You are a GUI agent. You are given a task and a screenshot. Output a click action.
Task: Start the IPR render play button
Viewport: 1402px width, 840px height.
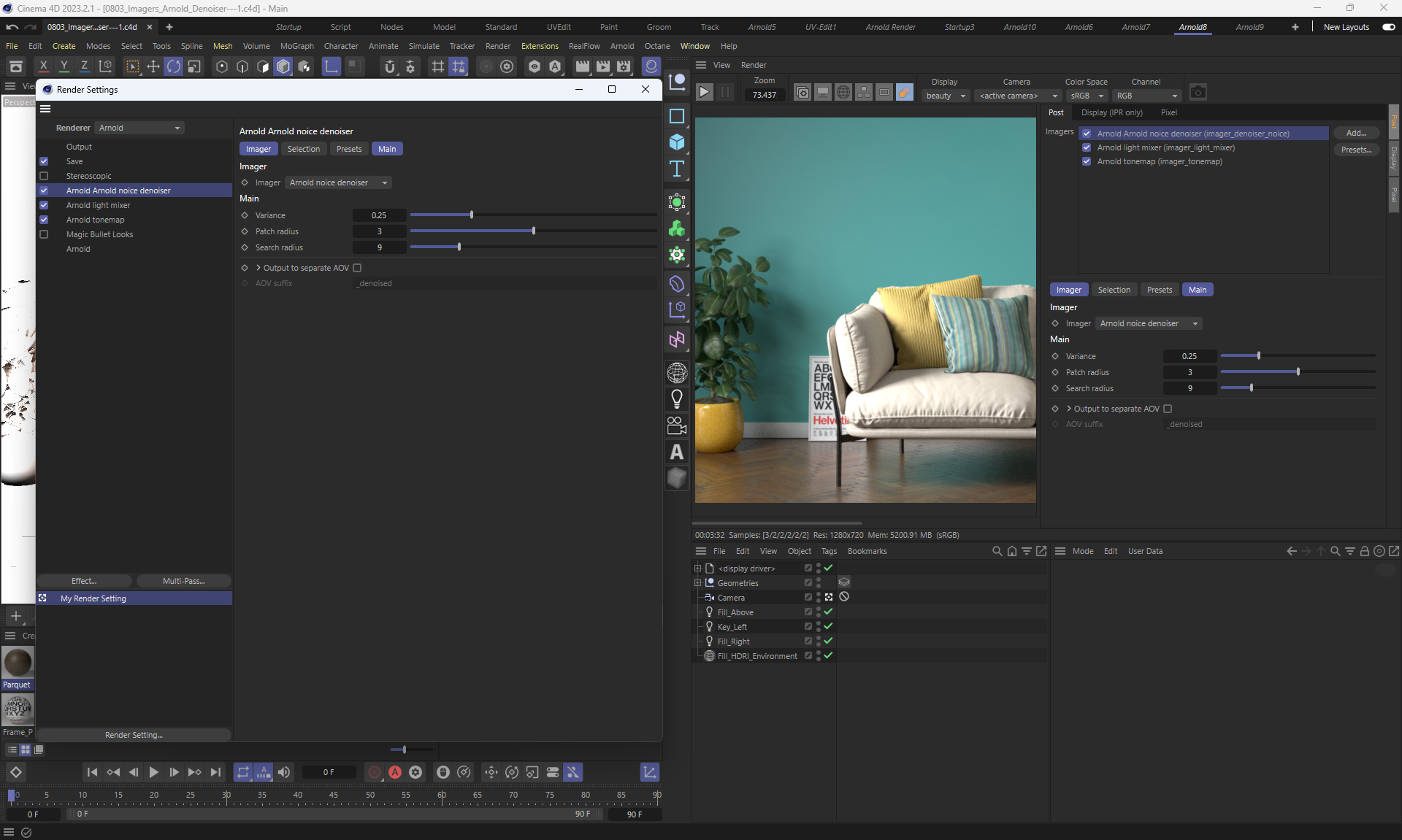point(704,93)
